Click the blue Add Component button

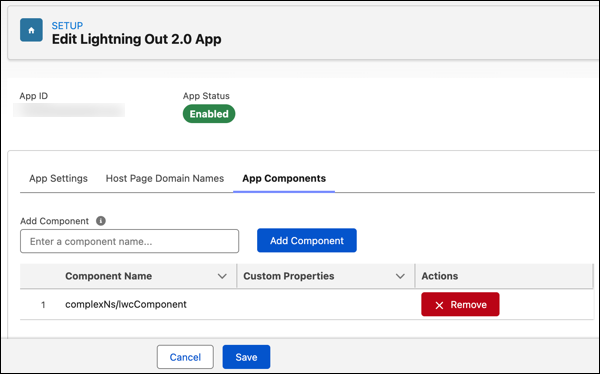click(x=307, y=240)
